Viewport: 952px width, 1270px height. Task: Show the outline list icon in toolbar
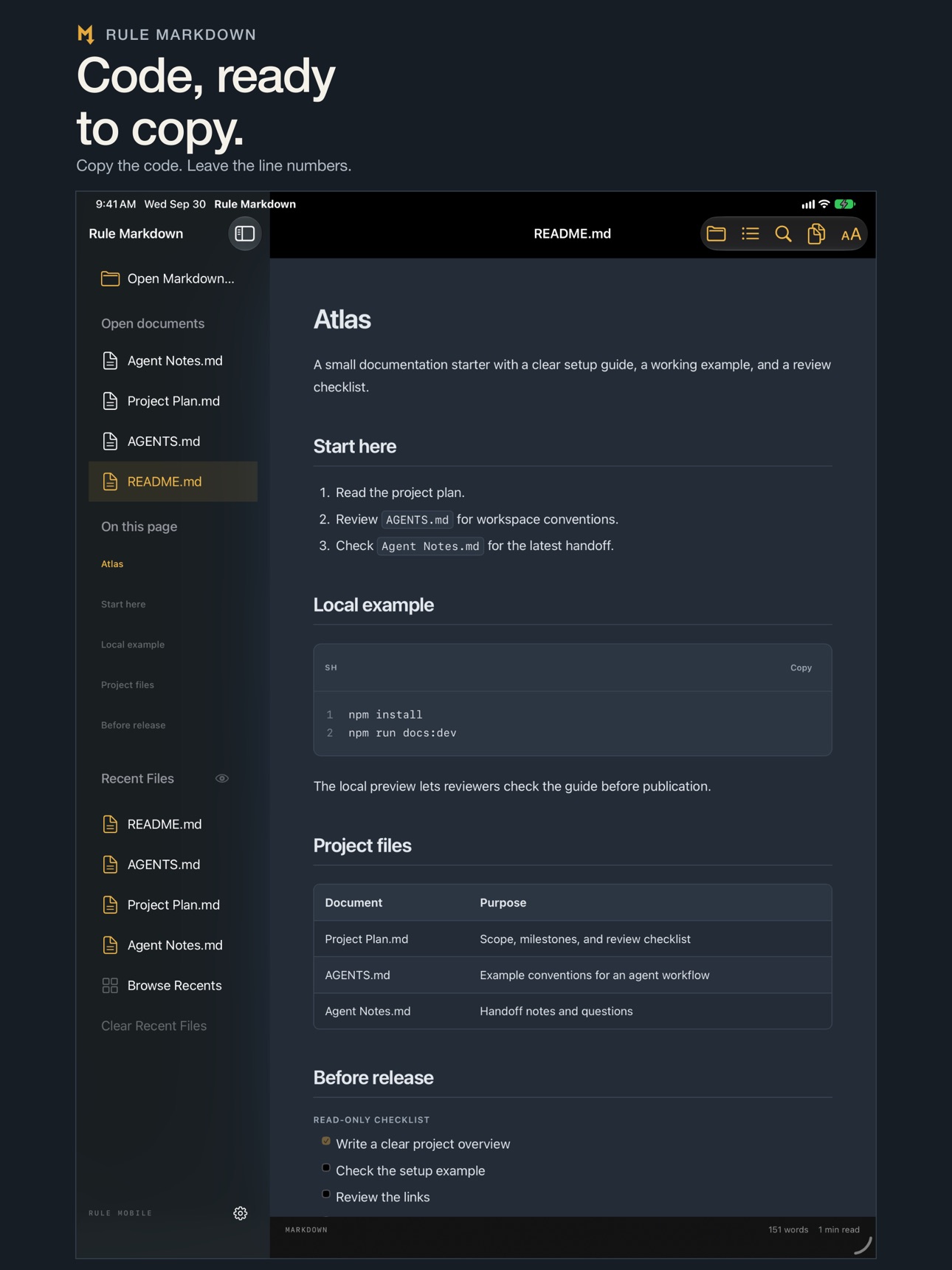coord(750,234)
